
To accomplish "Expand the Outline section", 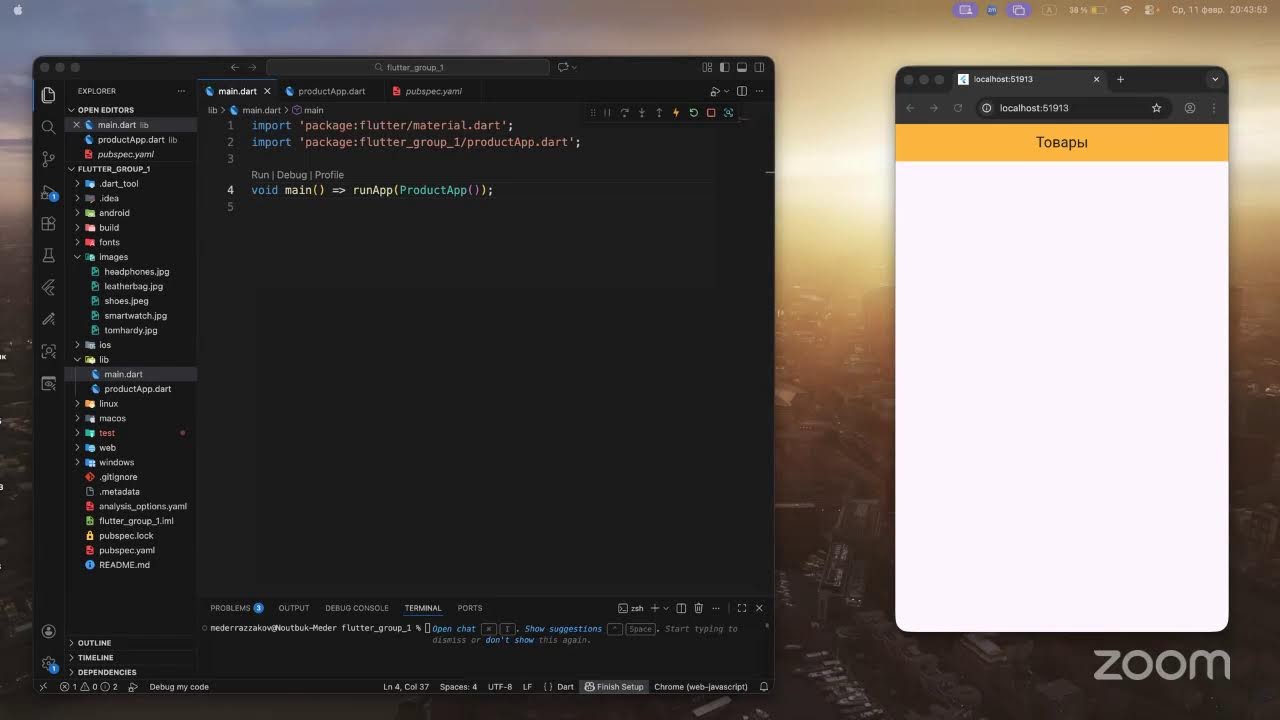I will coord(131,643).
